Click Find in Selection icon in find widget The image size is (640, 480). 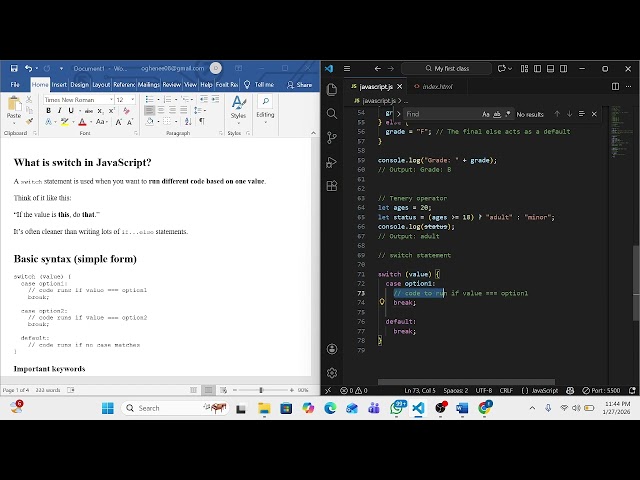click(x=582, y=114)
